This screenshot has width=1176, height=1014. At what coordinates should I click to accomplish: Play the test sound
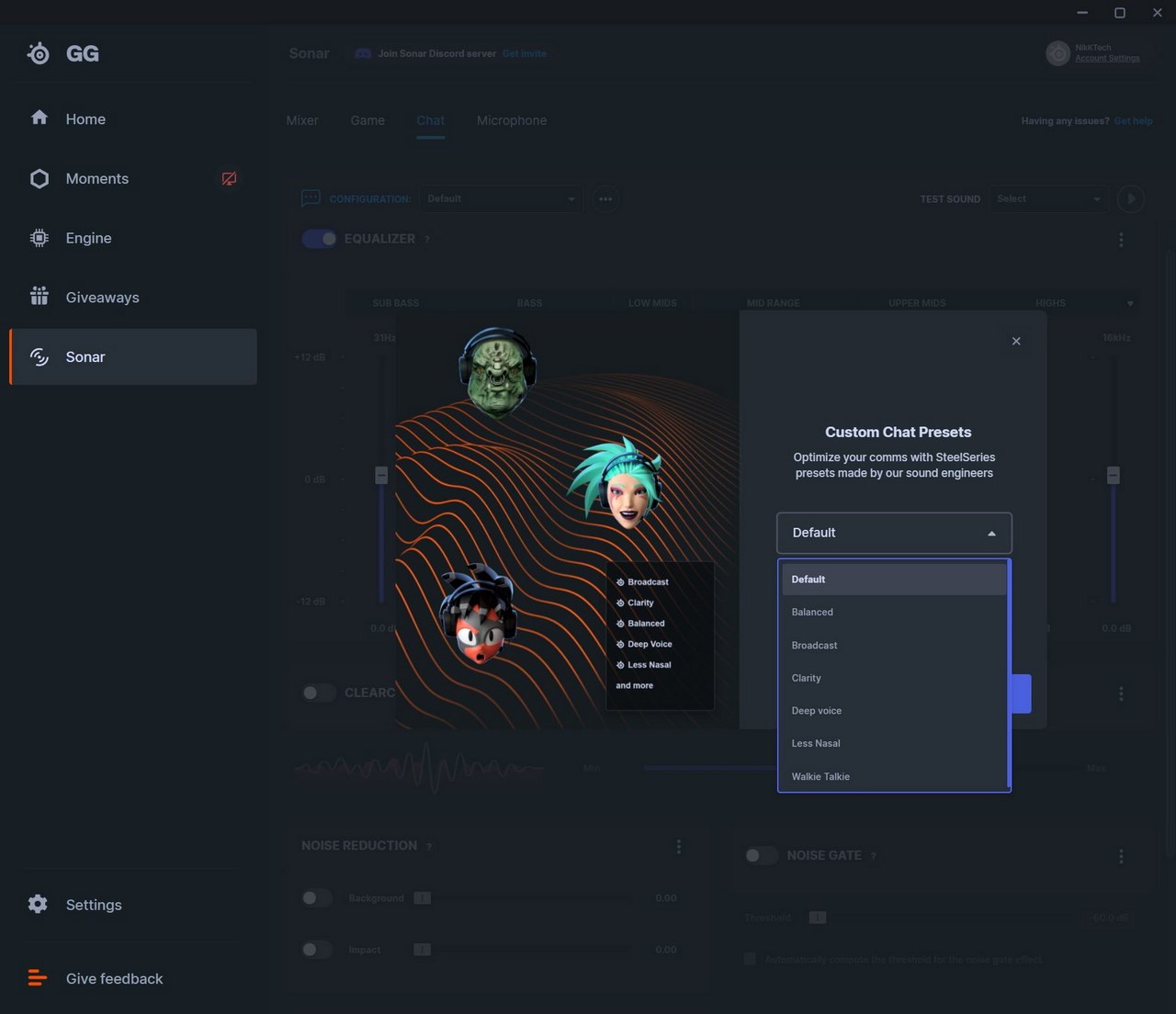[x=1131, y=198]
